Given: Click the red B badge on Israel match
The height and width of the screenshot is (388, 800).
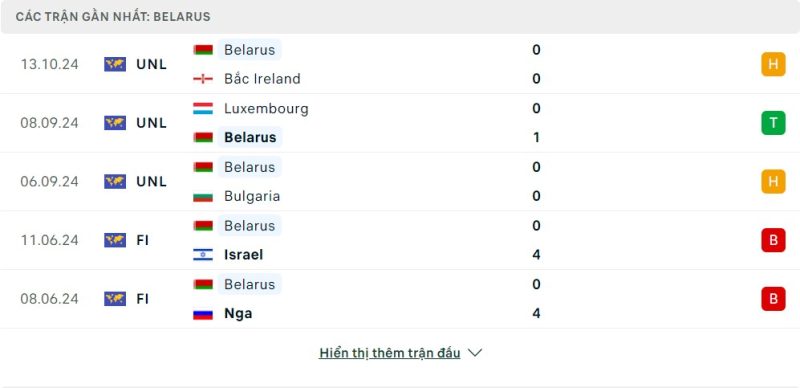Looking at the screenshot, I should (x=773, y=240).
